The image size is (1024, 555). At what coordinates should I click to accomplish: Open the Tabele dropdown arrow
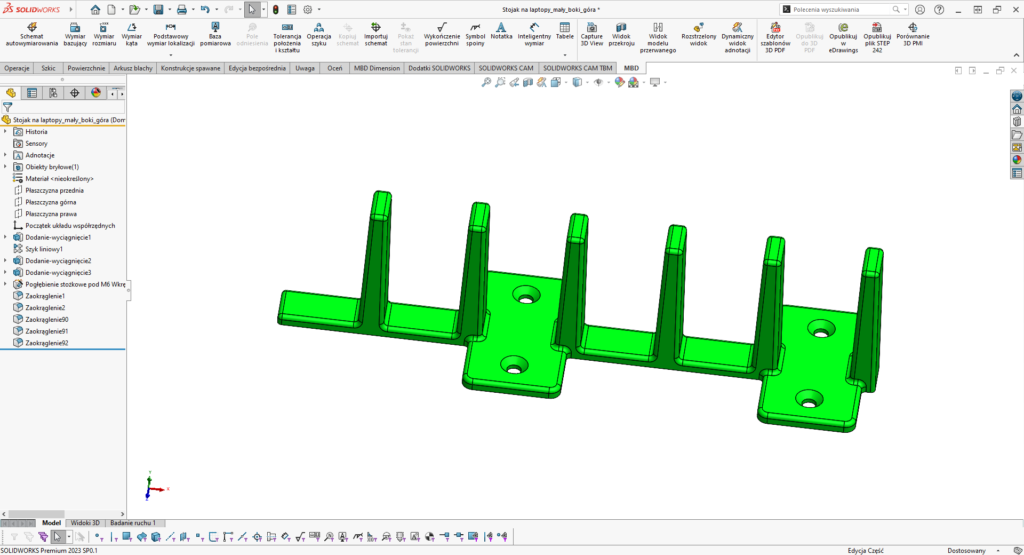[x=565, y=54]
